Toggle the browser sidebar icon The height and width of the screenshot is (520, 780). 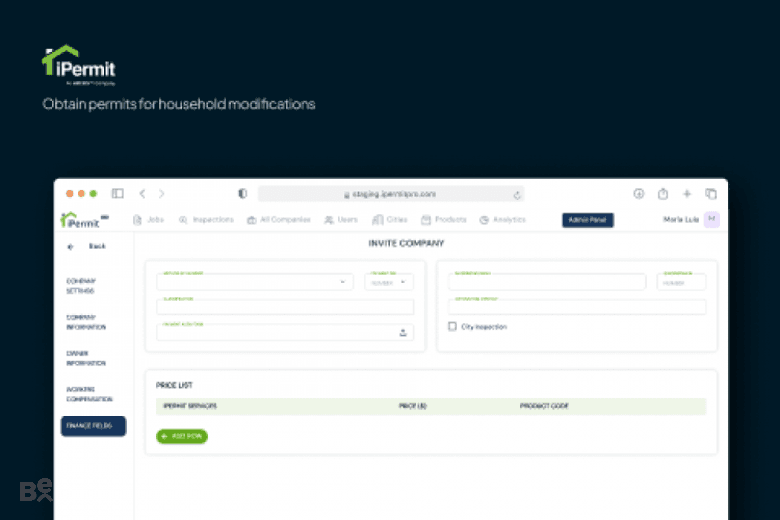click(x=117, y=194)
